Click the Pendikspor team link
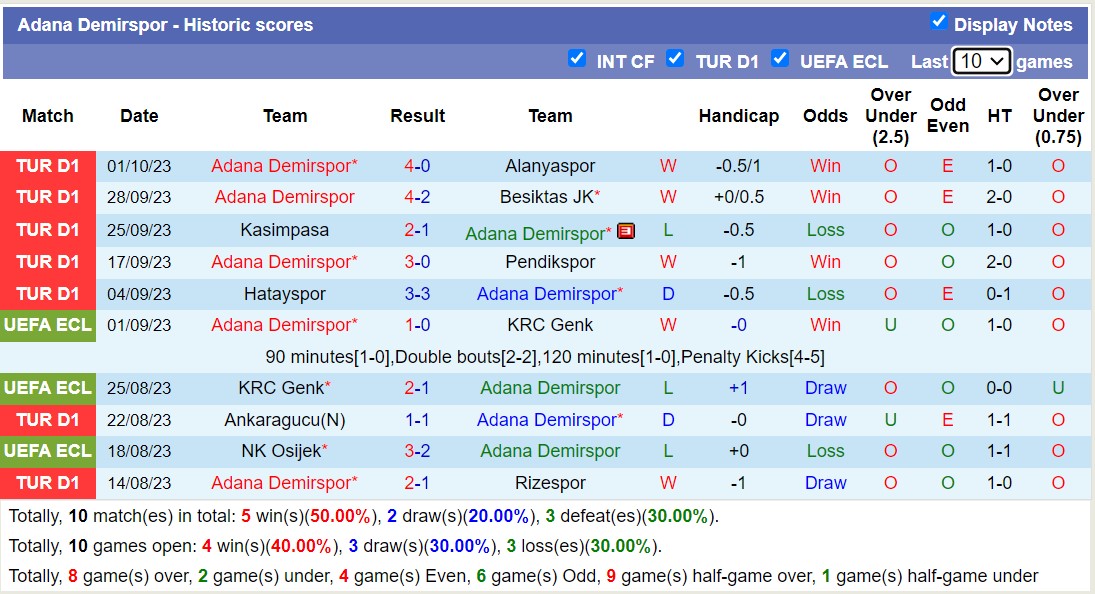The width and height of the screenshot is (1095, 594). point(550,261)
